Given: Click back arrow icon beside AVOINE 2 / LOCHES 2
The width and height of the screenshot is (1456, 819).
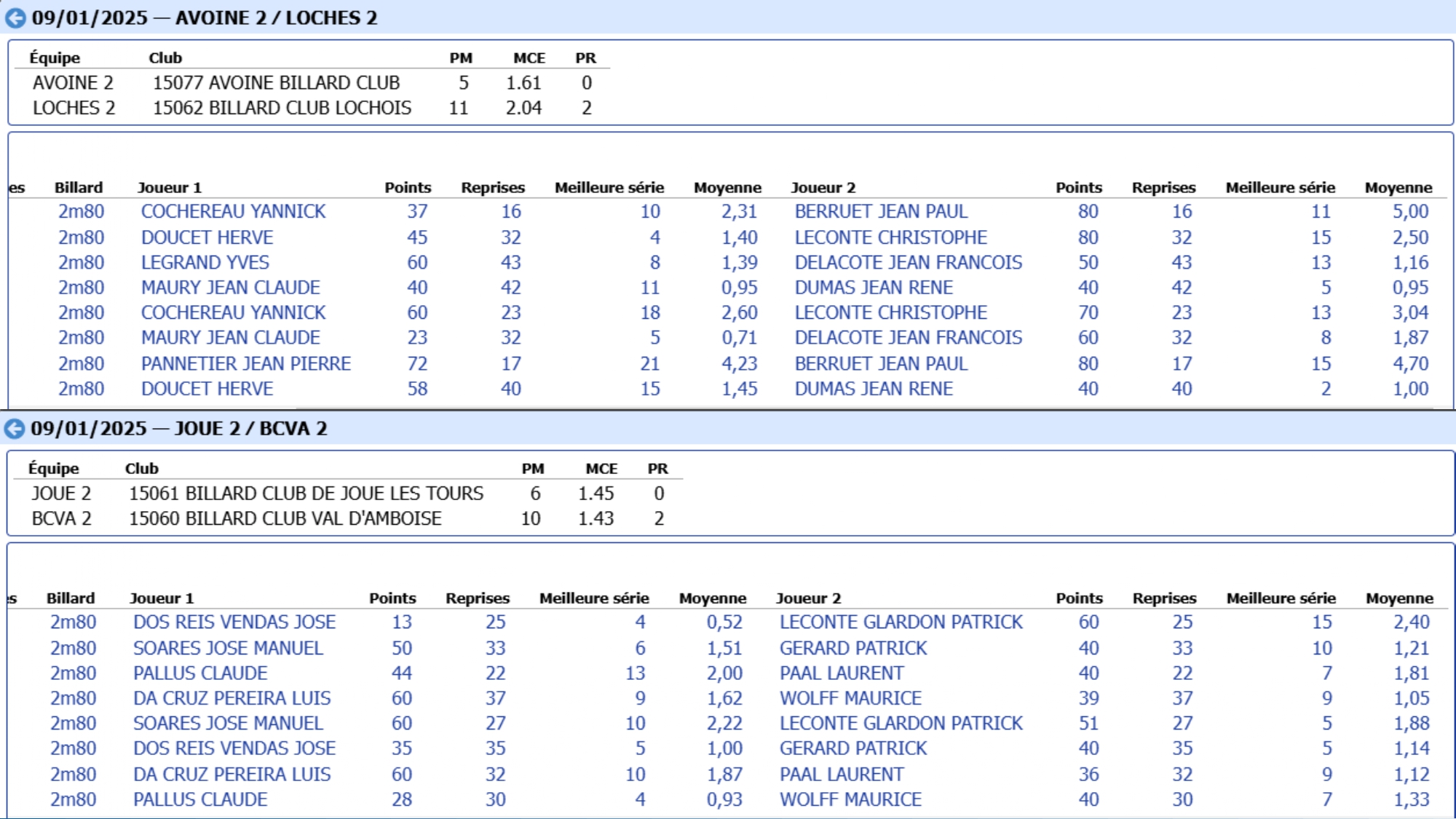Looking at the screenshot, I should 15,18.
